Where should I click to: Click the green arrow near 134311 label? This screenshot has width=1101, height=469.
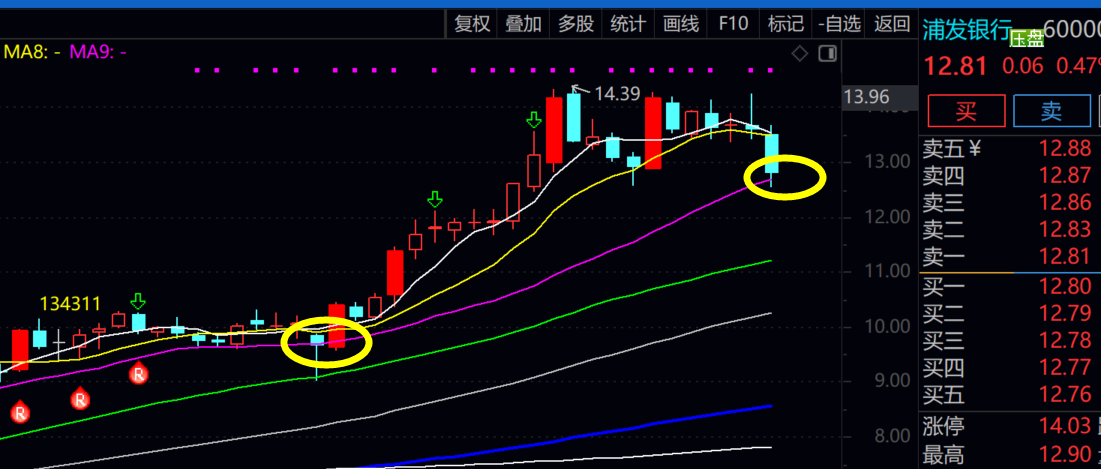click(x=138, y=301)
